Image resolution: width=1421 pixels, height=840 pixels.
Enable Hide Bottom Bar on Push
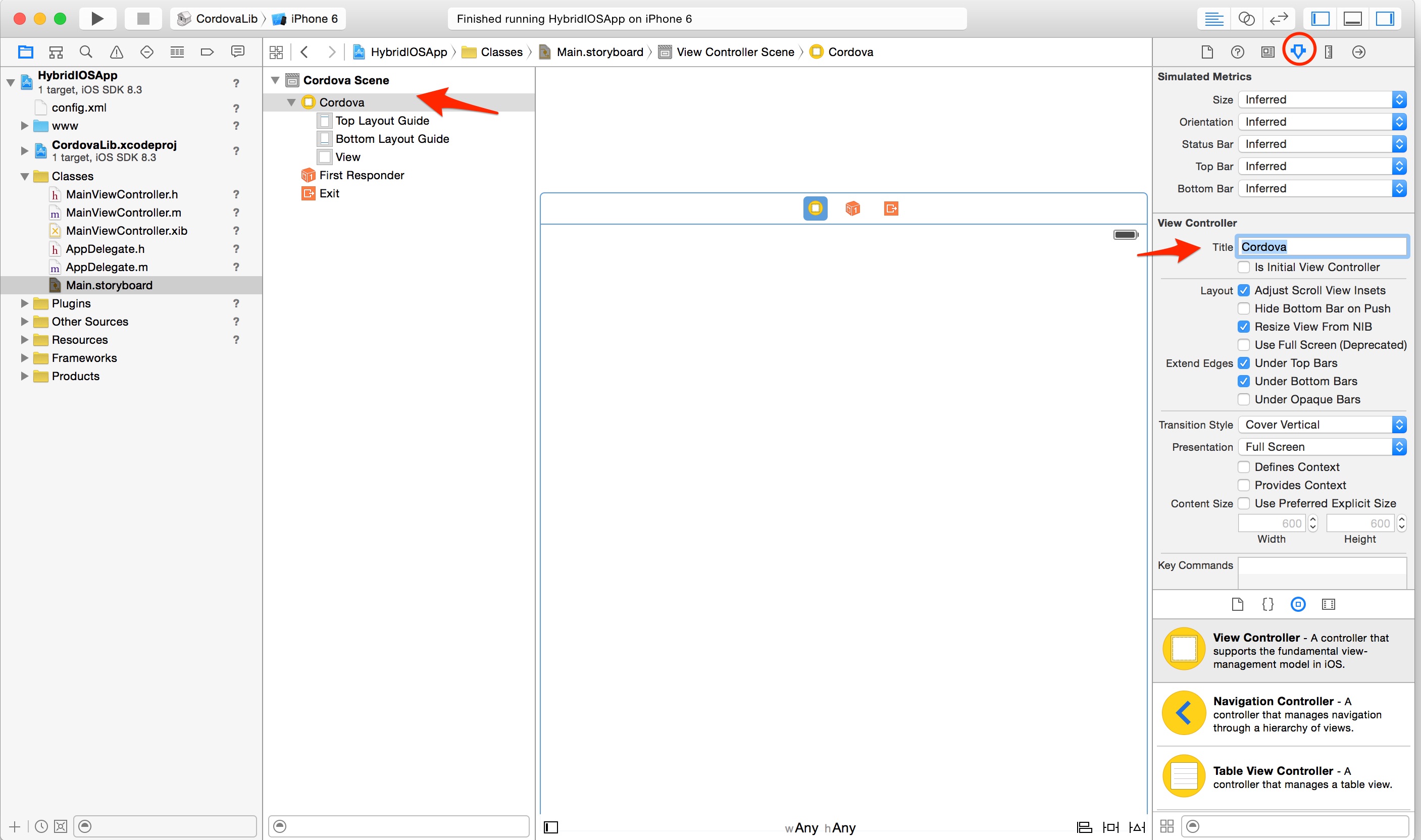(x=1244, y=308)
